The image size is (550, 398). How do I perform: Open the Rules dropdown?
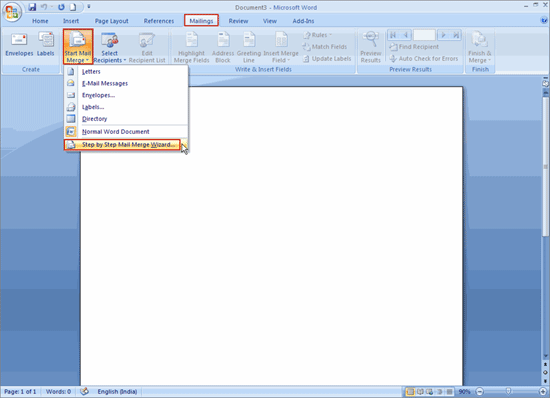(x=317, y=35)
